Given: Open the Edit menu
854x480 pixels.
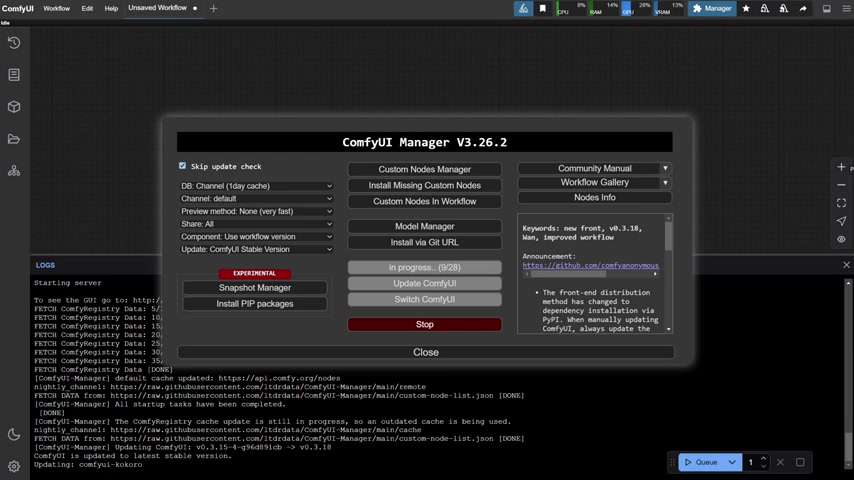Looking at the screenshot, I should coord(87,8).
